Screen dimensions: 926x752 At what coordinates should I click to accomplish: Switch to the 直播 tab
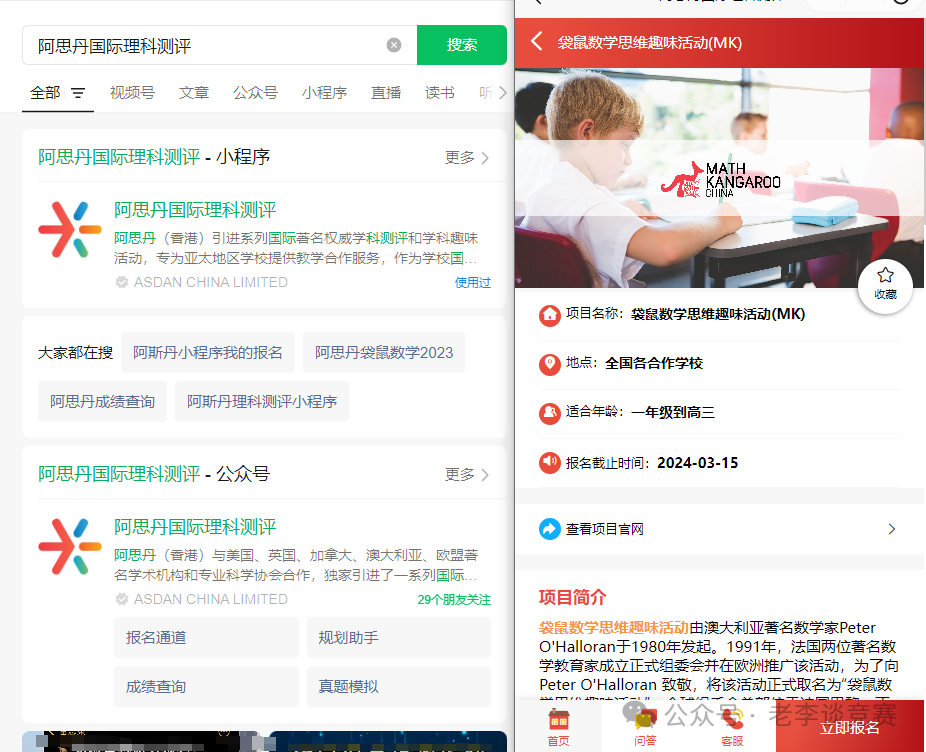click(386, 93)
